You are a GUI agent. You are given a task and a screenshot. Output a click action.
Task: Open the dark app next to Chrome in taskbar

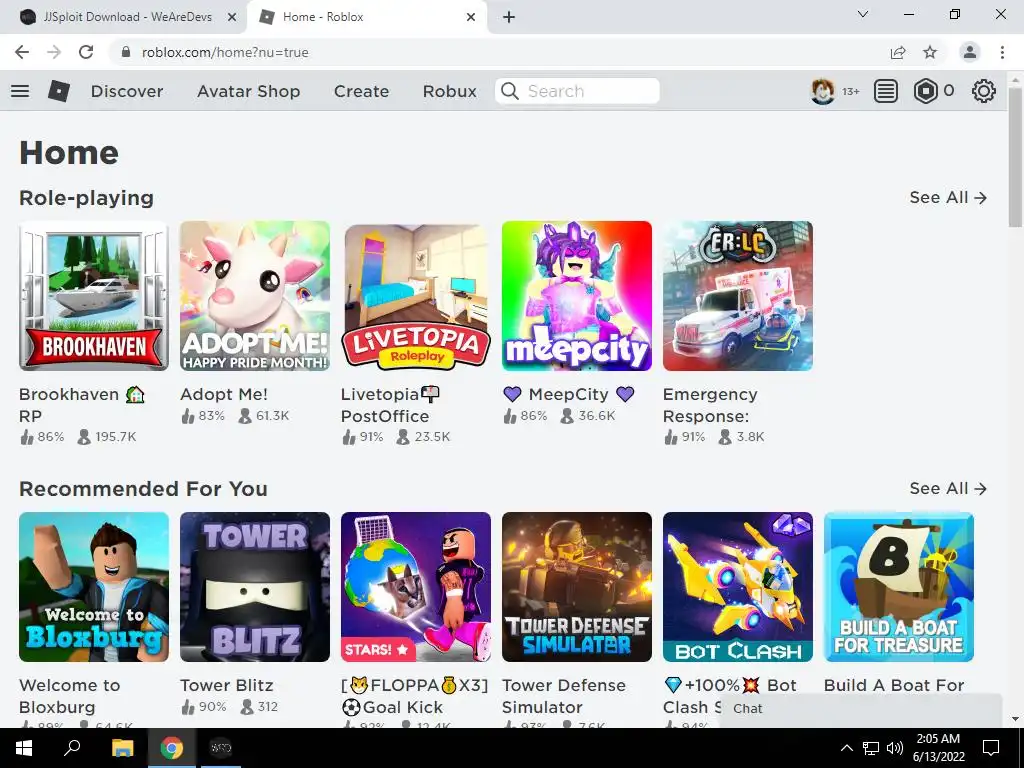coord(221,748)
